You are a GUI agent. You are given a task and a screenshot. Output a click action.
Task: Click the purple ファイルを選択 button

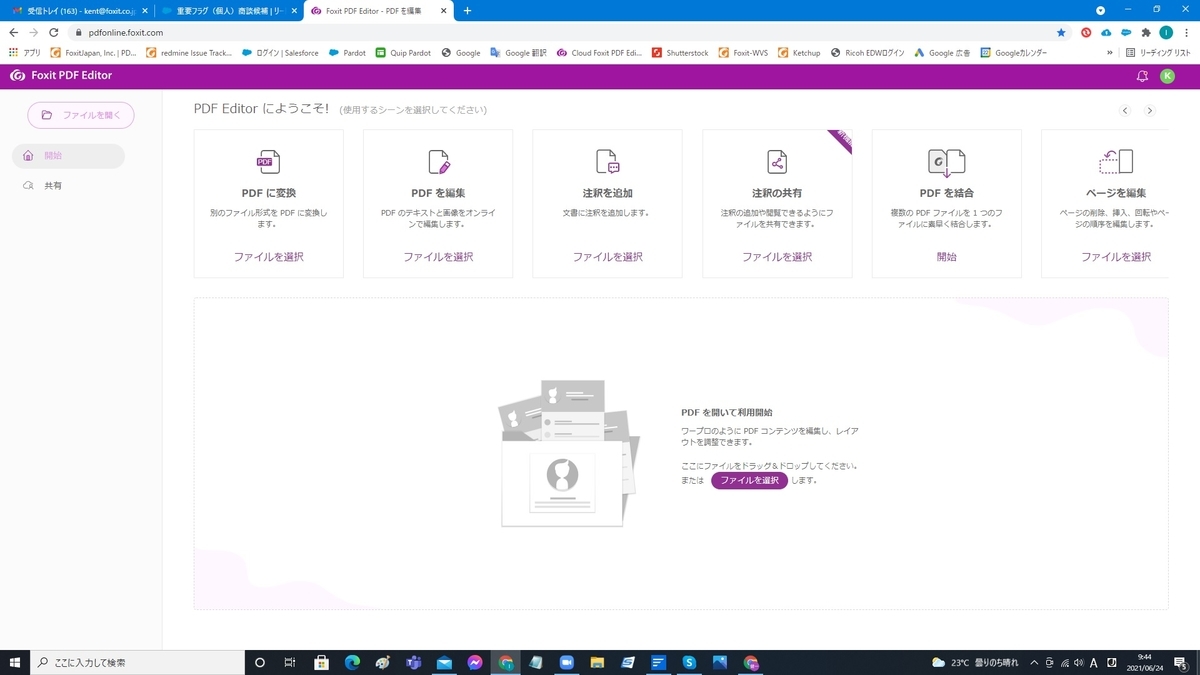pos(748,480)
